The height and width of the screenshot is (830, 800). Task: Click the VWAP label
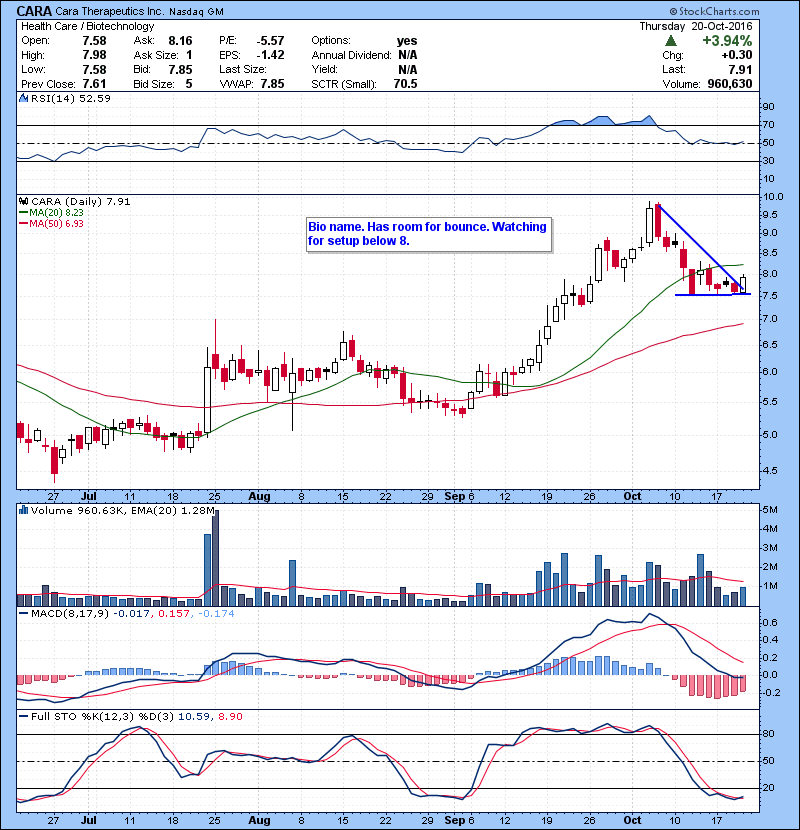point(236,84)
